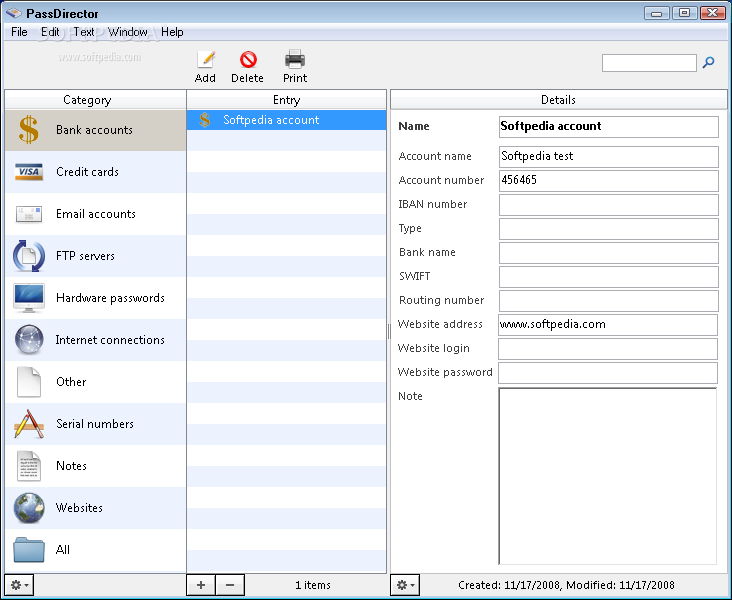Select the Other blank page icon
Viewport: 732px width, 600px height.
pyautogui.click(x=28, y=381)
